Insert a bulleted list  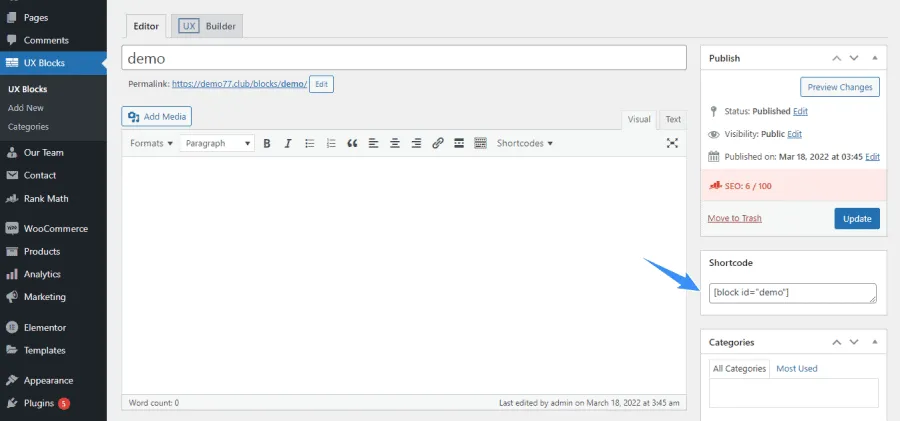click(x=310, y=143)
